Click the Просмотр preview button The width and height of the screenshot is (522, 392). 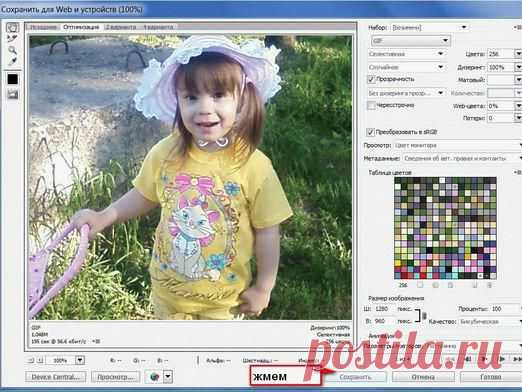pos(116,377)
